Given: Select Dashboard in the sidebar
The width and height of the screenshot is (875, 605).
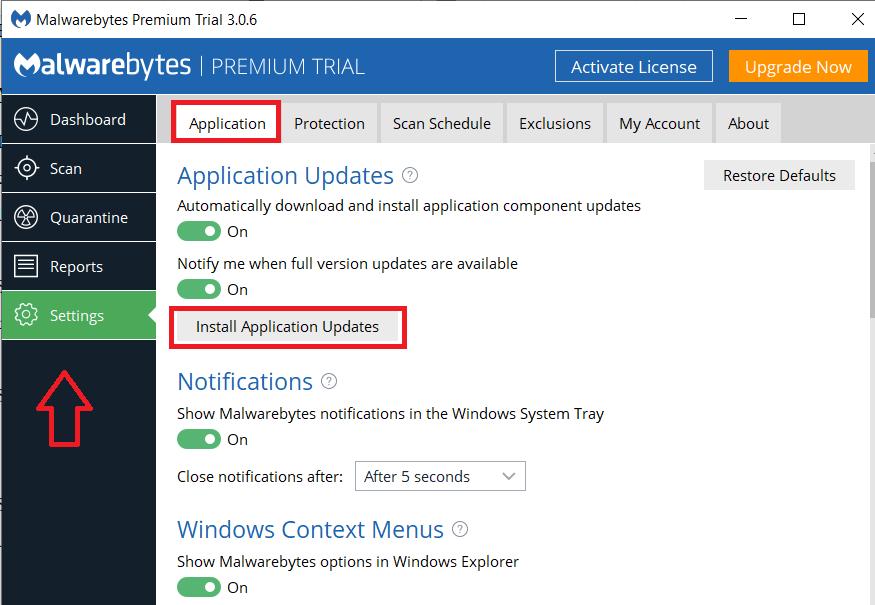Looking at the screenshot, I should point(79,119).
